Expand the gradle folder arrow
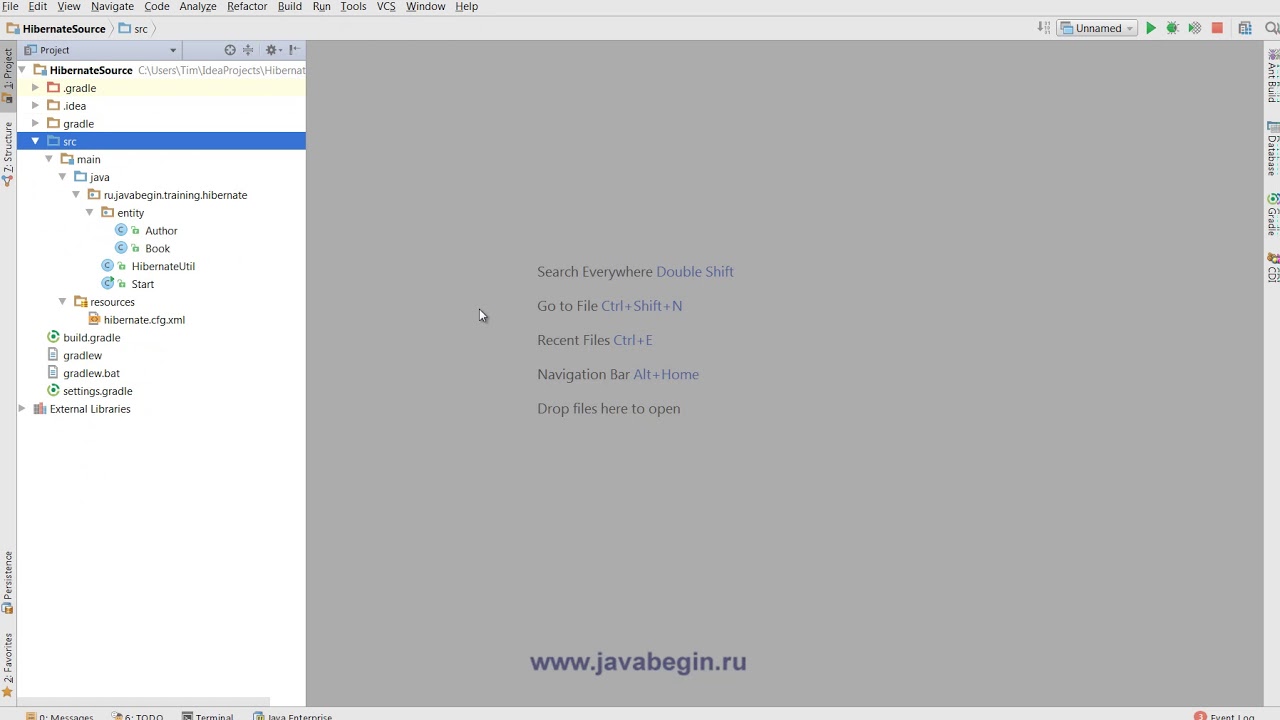Screen dimensions: 1280x720 35,124
